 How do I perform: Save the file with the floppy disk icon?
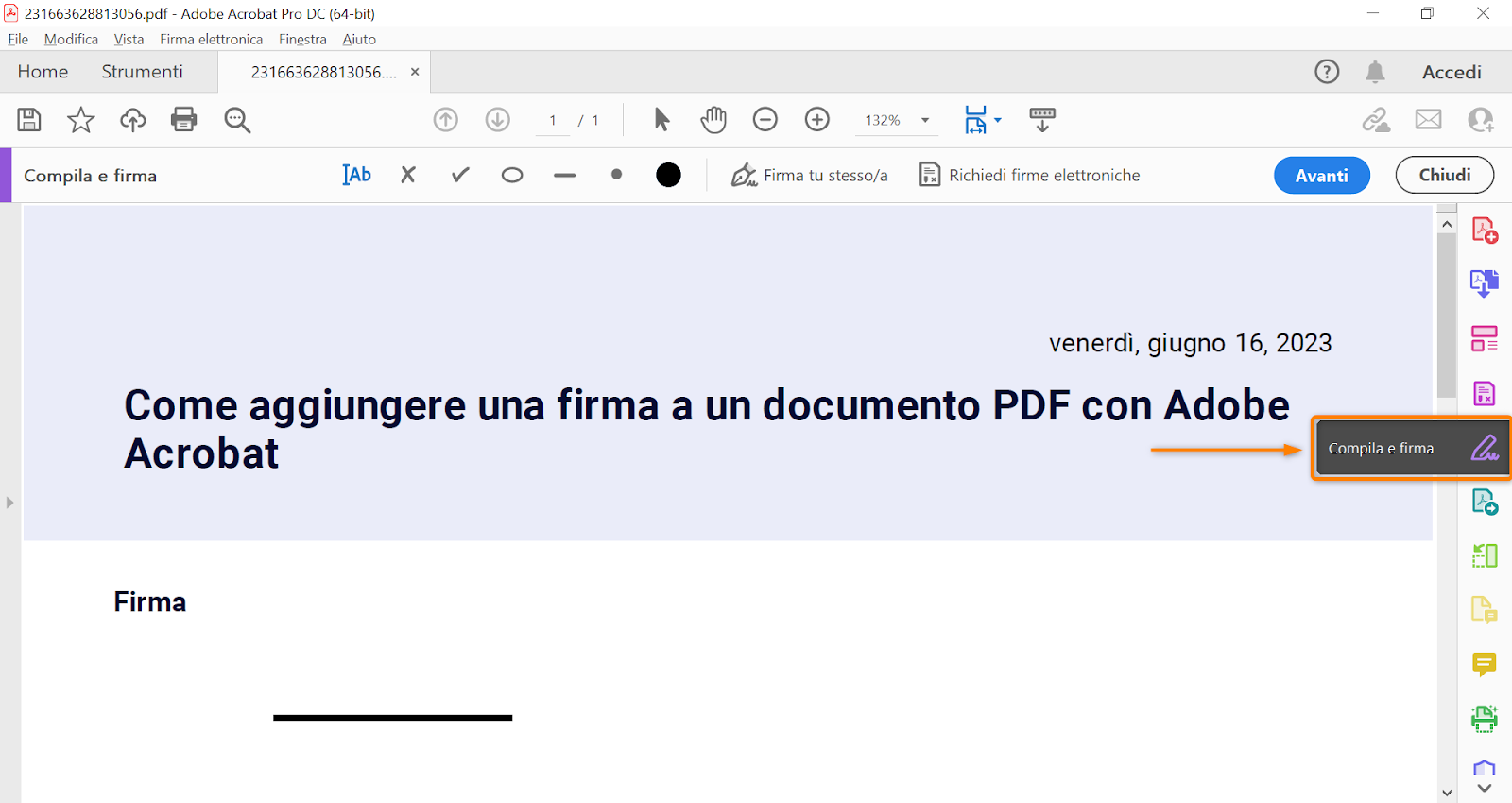(29, 120)
